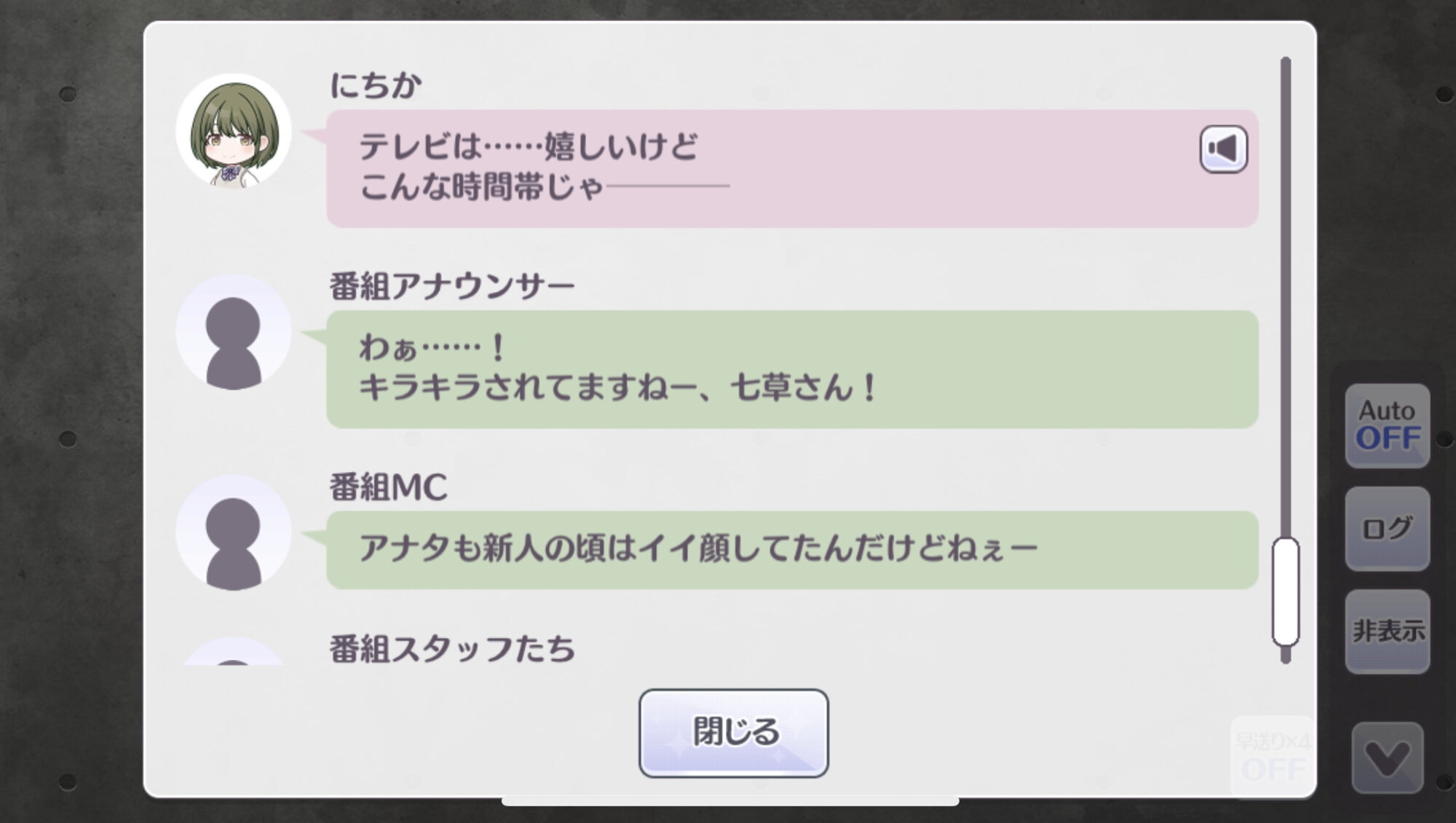The height and width of the screenshot is (823, 1456).
Task: Tap the 番組スタッフたち partial avatar
Action: (x=234, y=651)
